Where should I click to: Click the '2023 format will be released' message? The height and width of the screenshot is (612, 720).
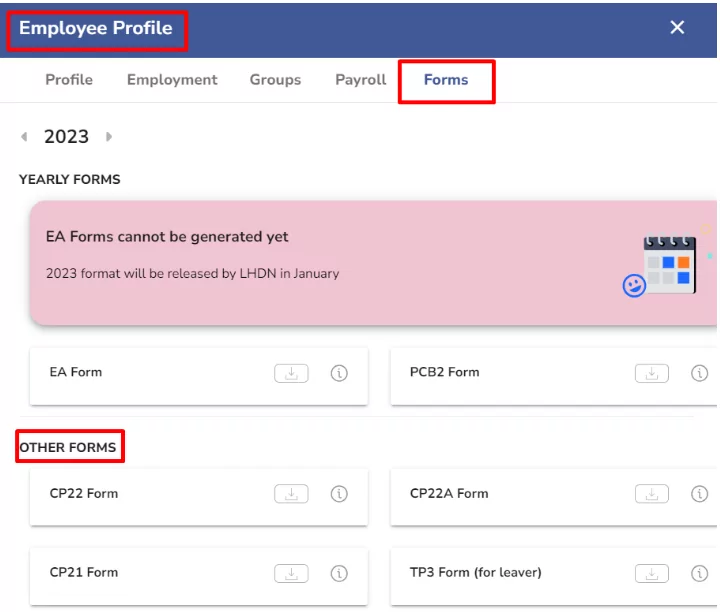point(192,274)
